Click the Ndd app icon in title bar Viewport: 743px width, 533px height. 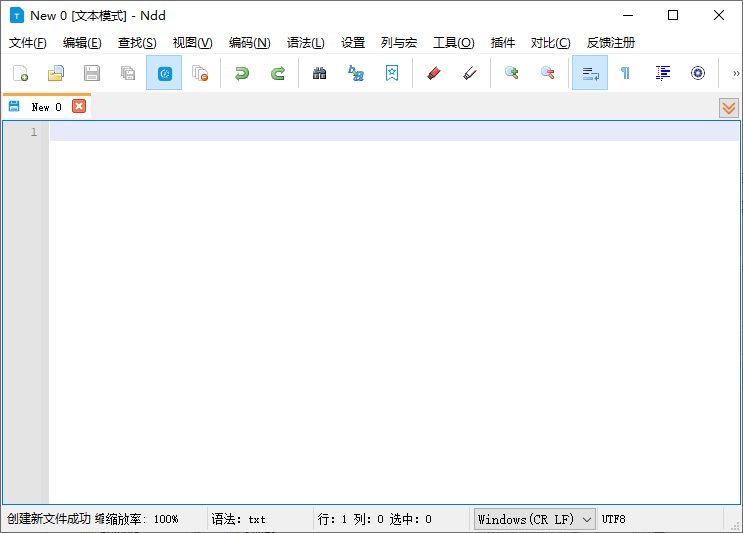pos(17,16)
